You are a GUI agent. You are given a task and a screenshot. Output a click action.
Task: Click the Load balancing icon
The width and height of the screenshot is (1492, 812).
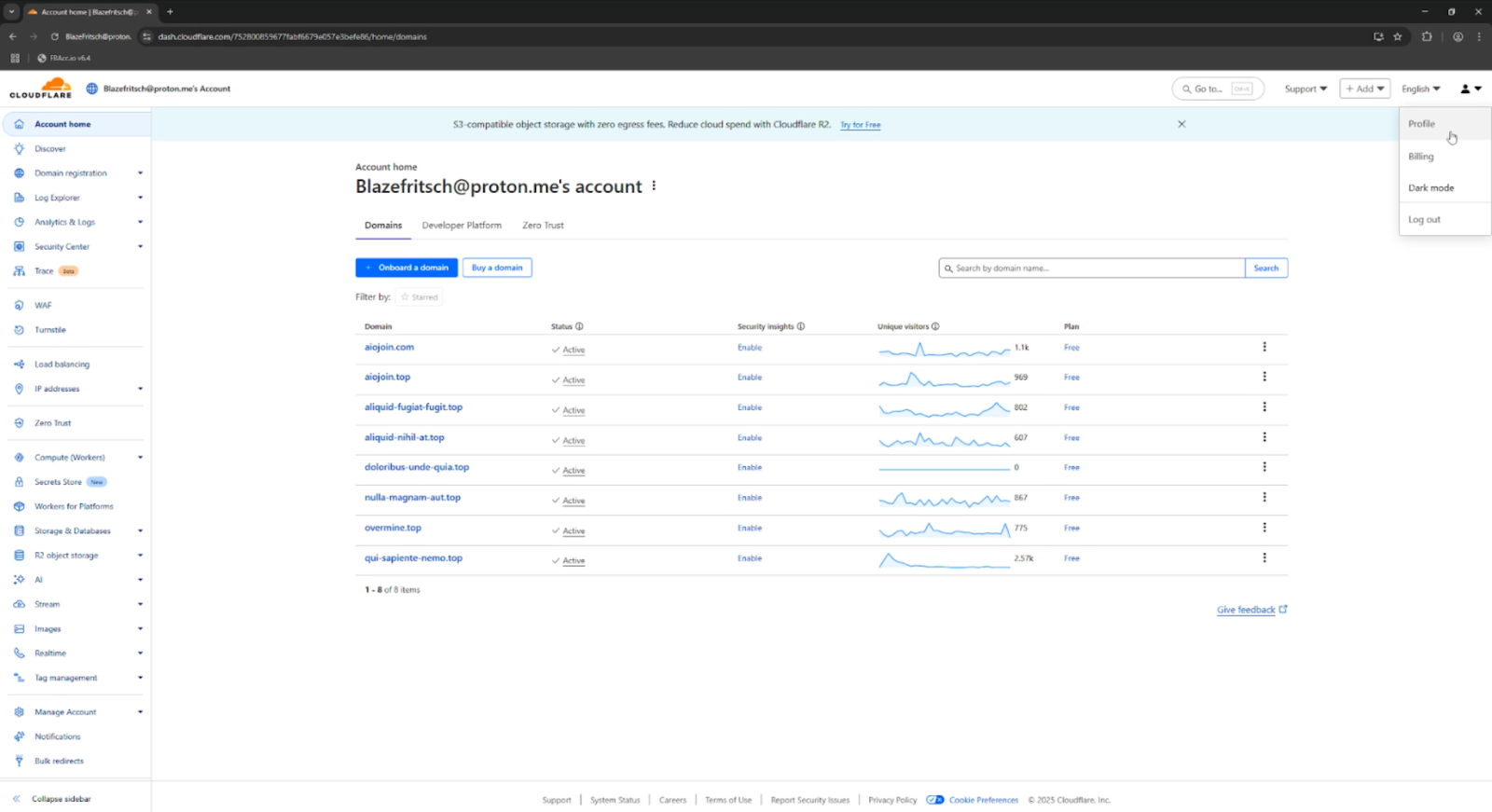click(x=19, y=365)
